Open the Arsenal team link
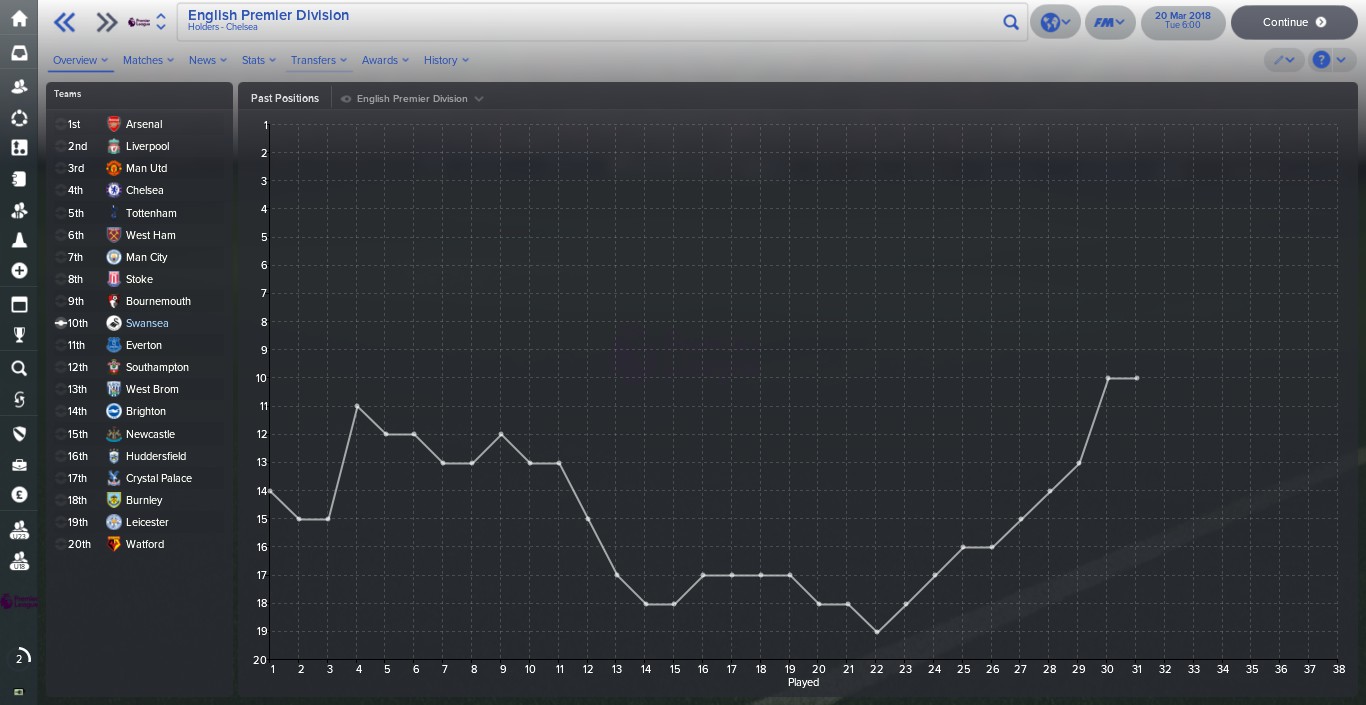Image resolution: width=1366 pixels, height=705 pixels. [144, 124]
